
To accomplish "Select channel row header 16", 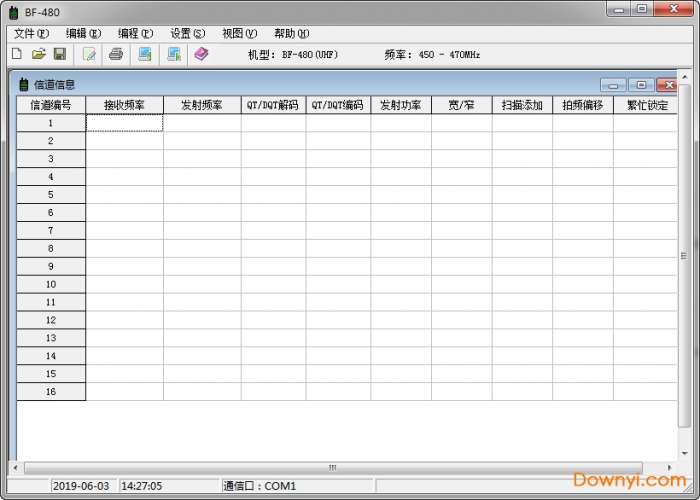I will click(x=51, y=392).
